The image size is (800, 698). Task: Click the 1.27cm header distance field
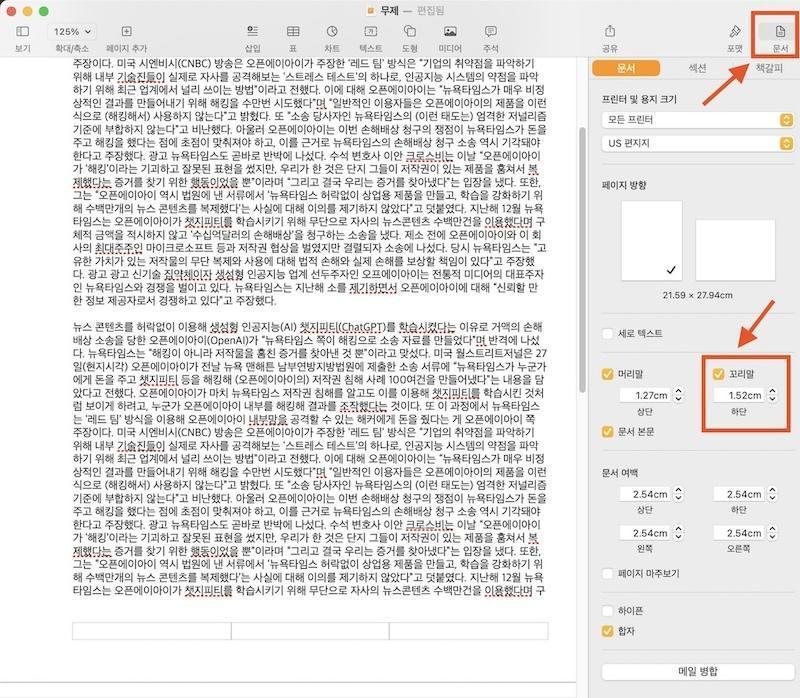(x=645, y=395)
